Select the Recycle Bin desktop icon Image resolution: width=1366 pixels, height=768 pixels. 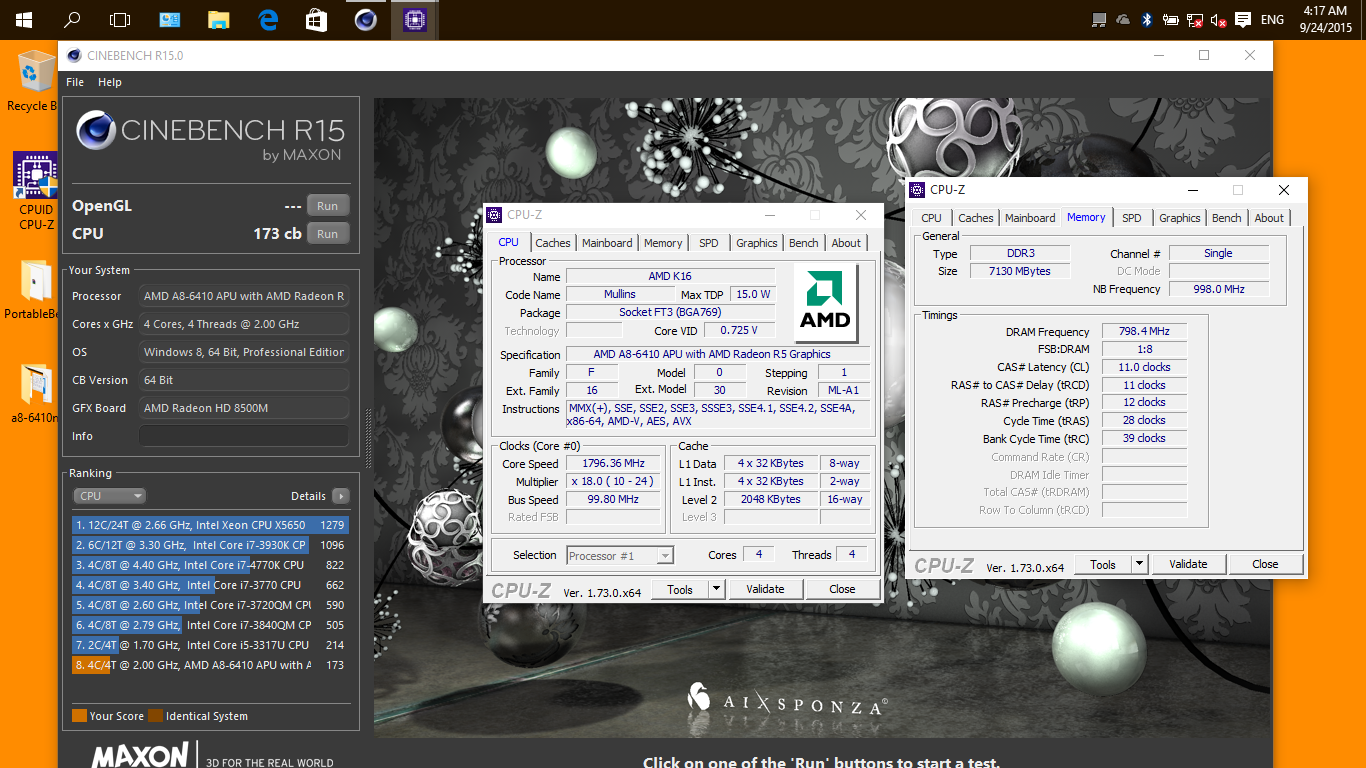pos(33,81)
